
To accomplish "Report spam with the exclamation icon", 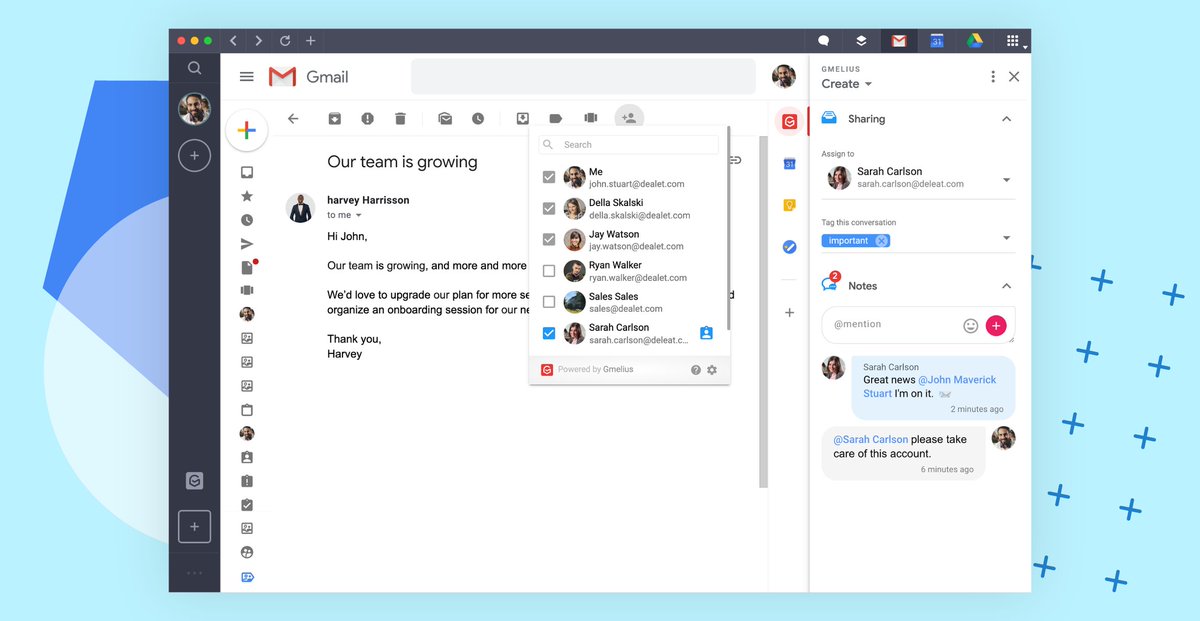I will click(x=367, y=119).
